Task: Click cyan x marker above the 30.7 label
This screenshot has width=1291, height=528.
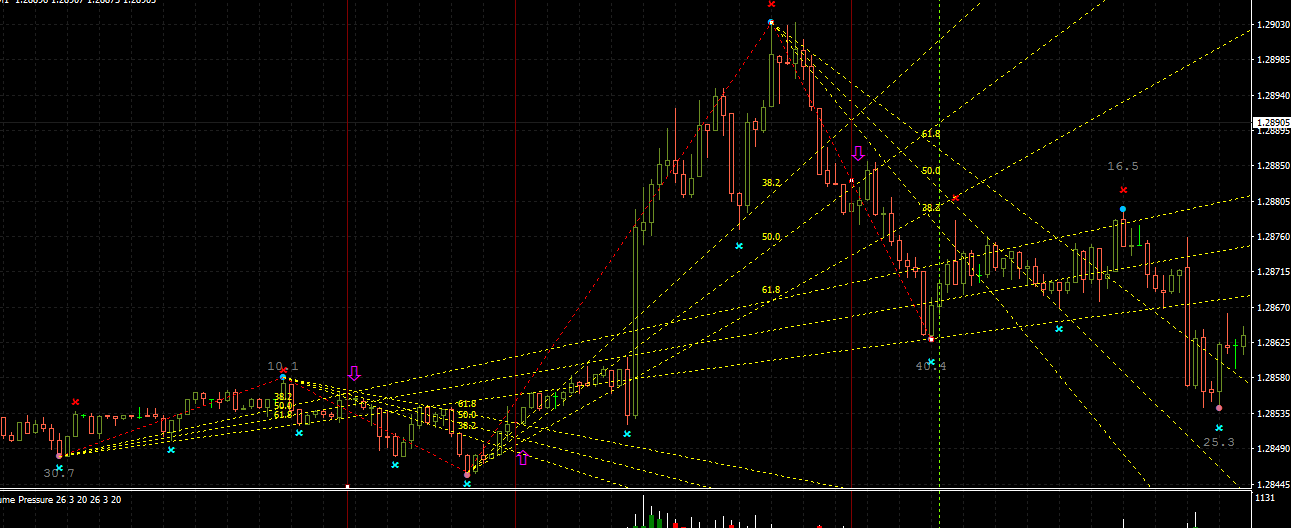Action: tap(59, 468)
